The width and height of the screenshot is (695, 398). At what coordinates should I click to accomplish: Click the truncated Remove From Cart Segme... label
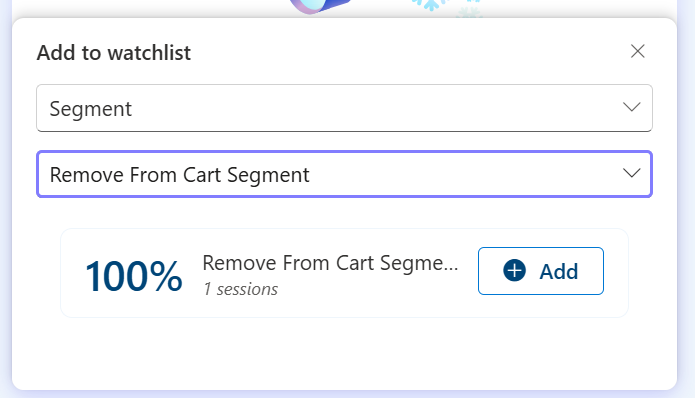point(330,263)
